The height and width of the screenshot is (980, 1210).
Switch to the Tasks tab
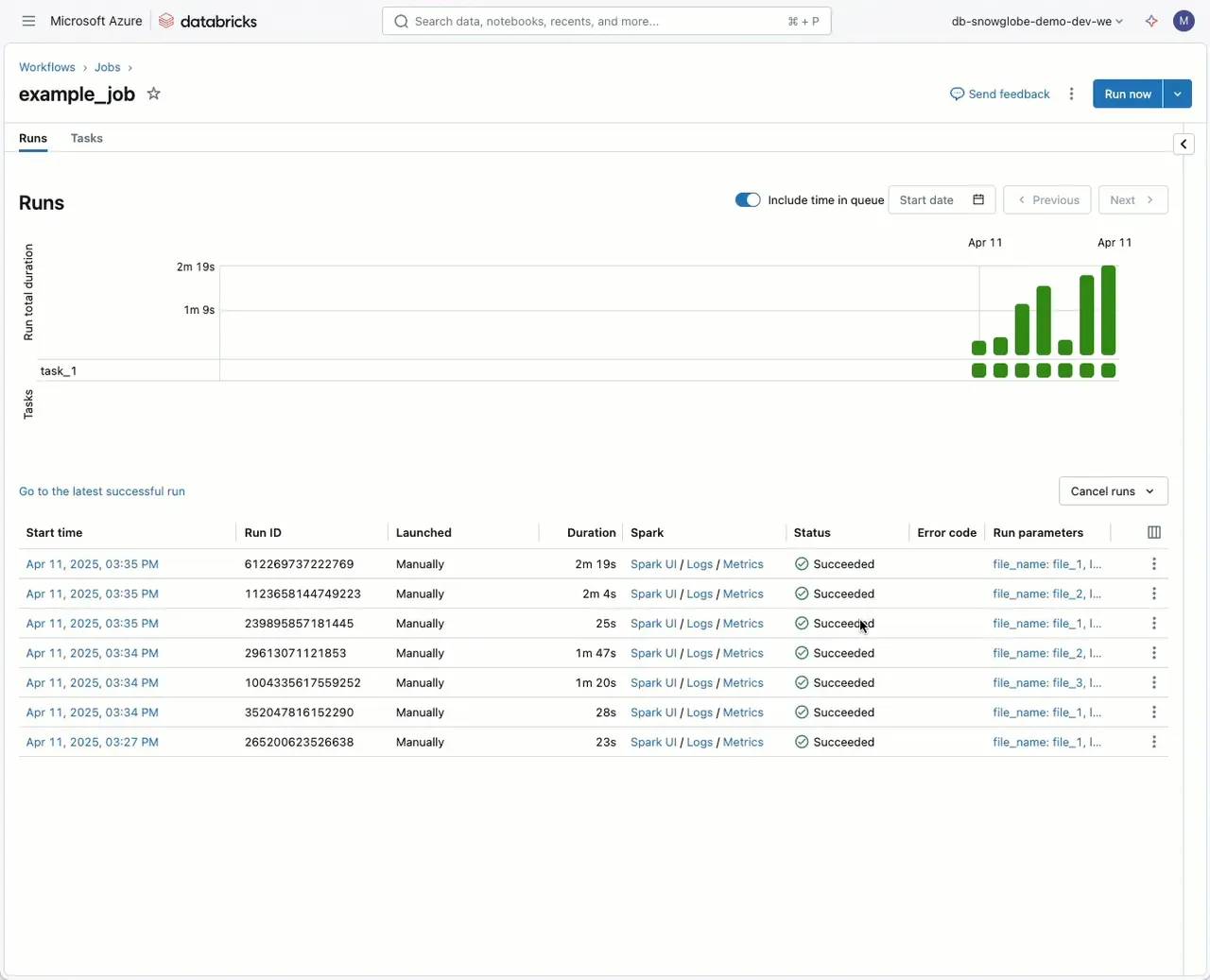tap(87, 138)
